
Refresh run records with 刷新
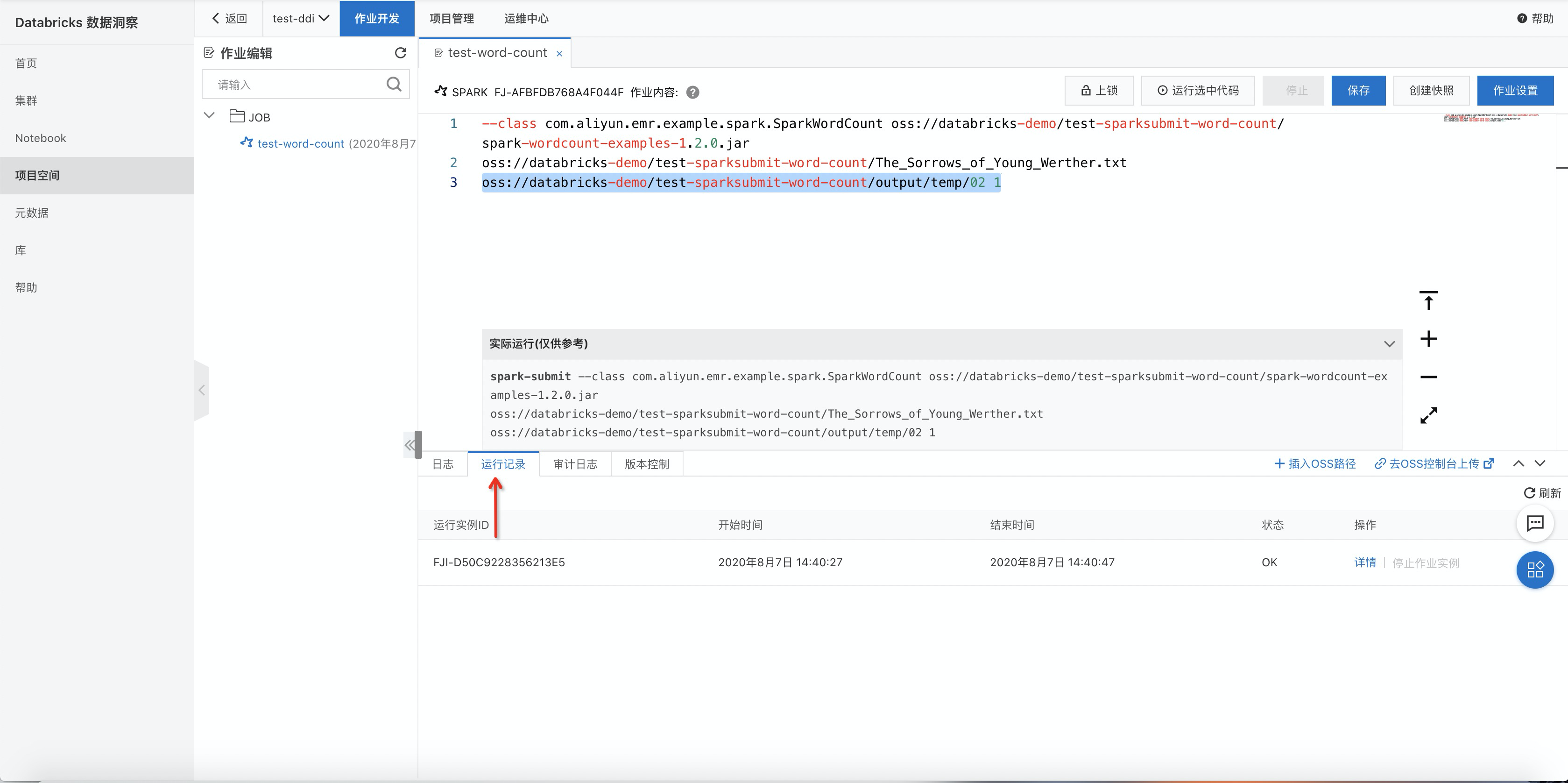click(1542, 492)
